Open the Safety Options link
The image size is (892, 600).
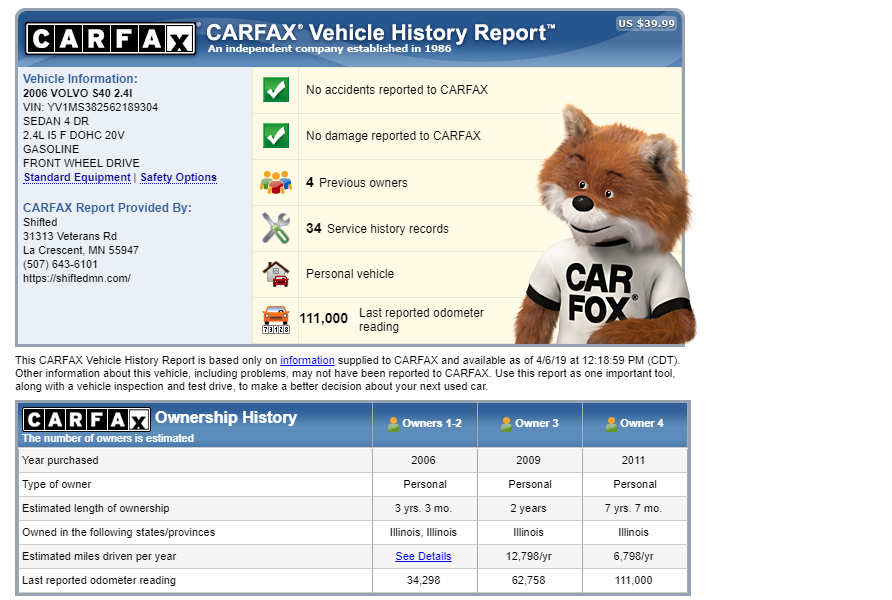click(x=179, y=177)
